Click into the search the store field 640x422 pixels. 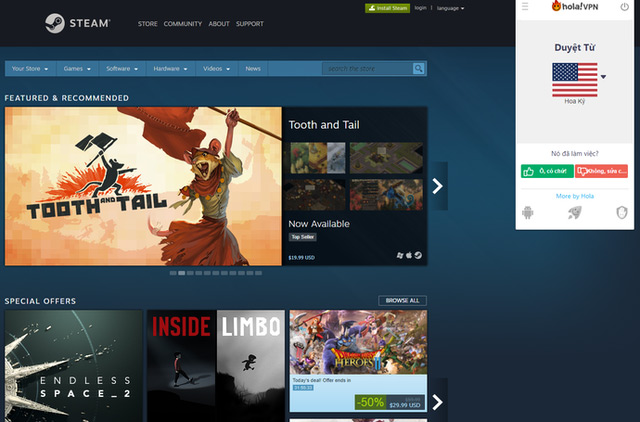(x=367, y=69)
